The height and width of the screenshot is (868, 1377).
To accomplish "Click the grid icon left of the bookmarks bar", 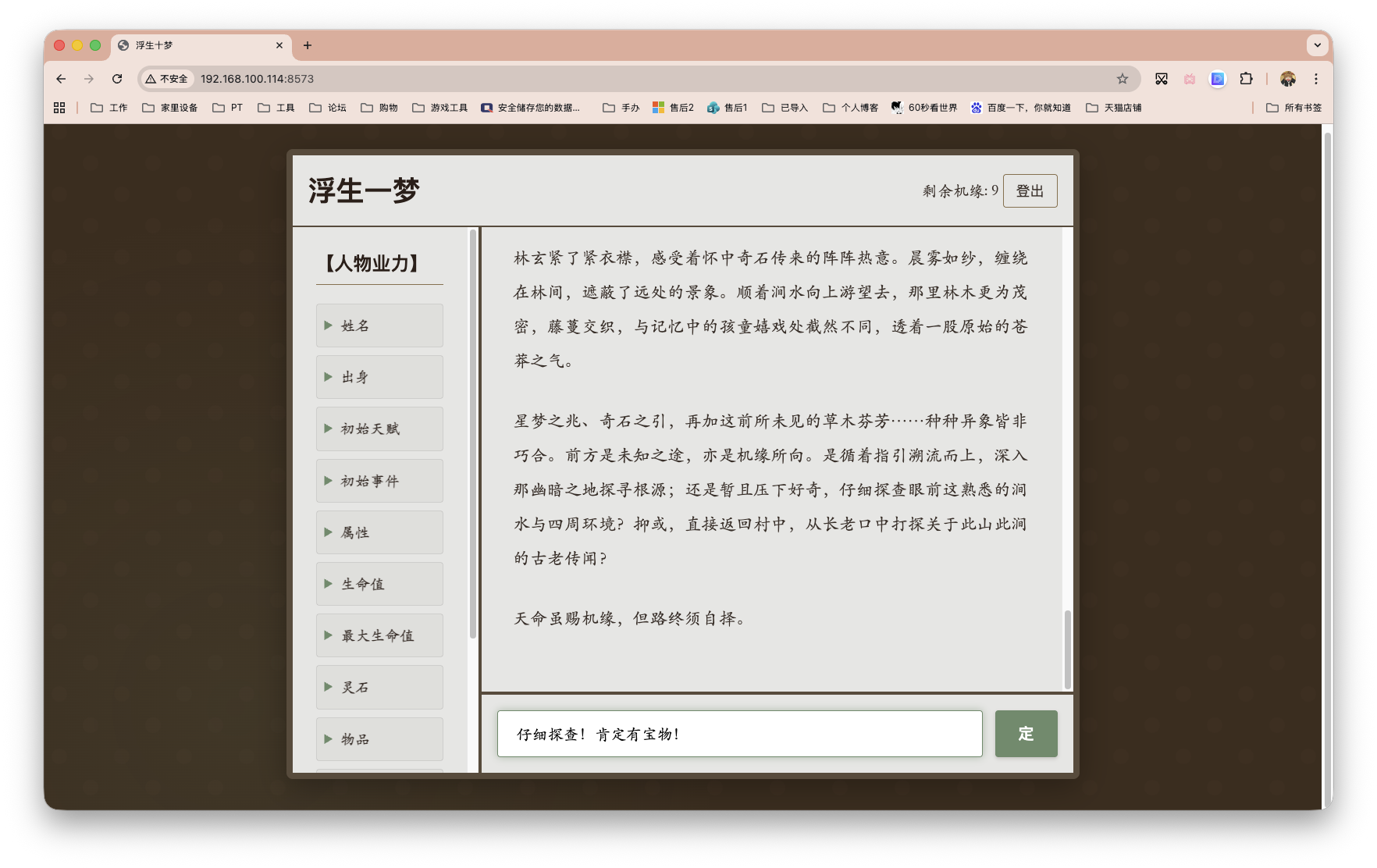I will [x=59, y=107].
